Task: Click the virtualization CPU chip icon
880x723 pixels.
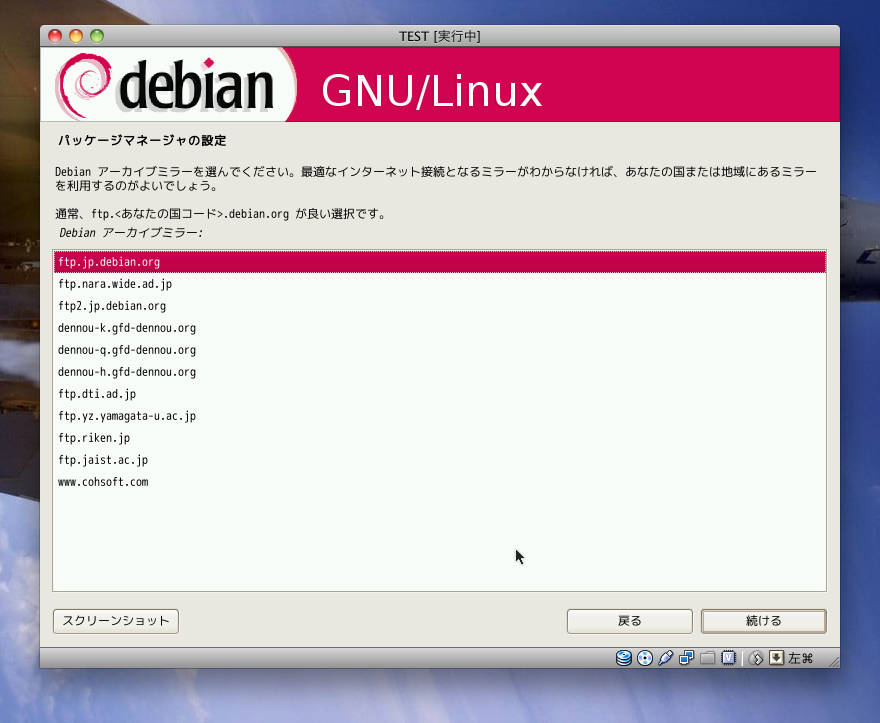Action: click(x=728, y=658)
